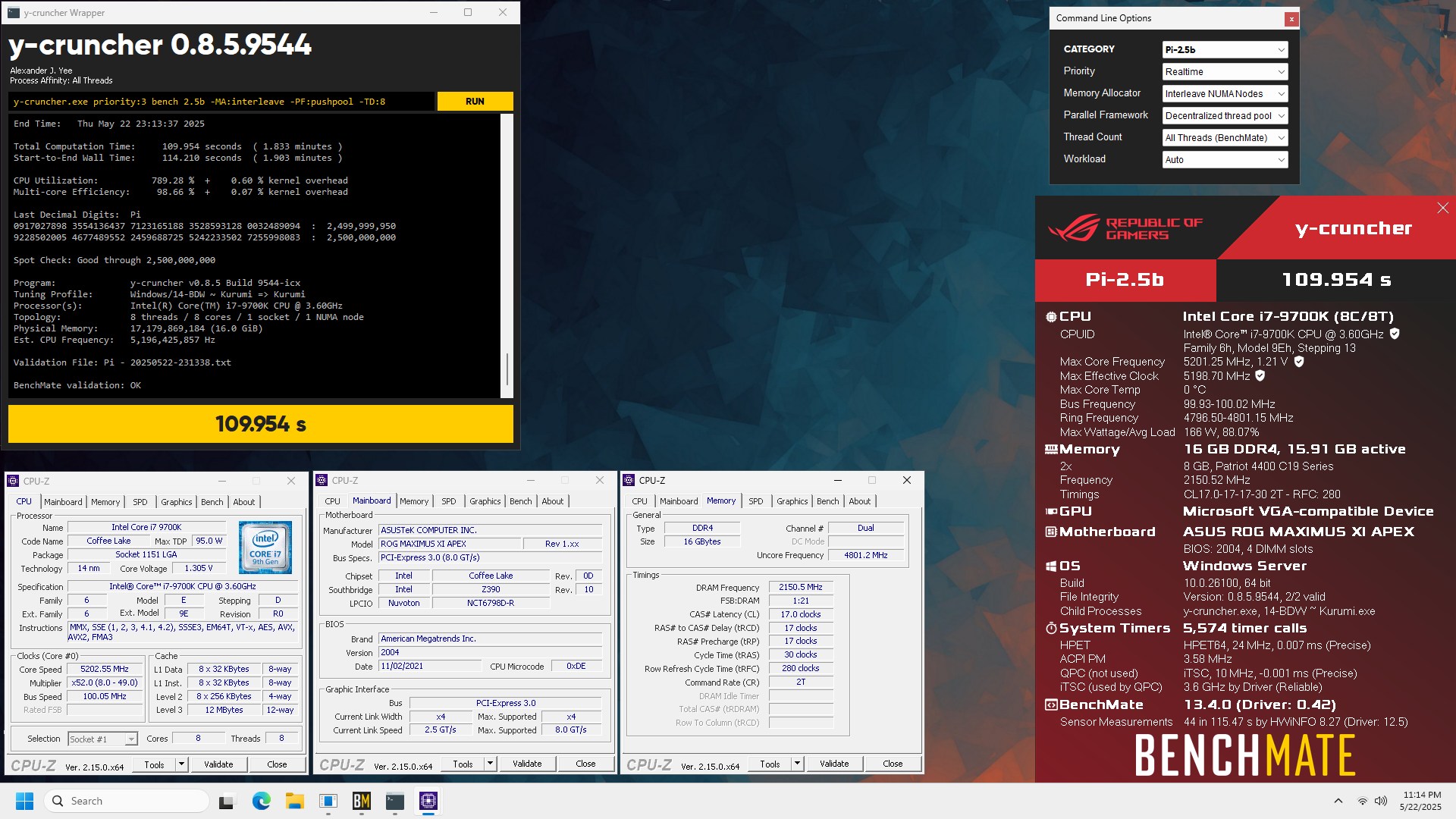Click the ROG MAXIMUS XI APEX model field
This screenshot has width=1456, height=819.
[x=450, y=544]
